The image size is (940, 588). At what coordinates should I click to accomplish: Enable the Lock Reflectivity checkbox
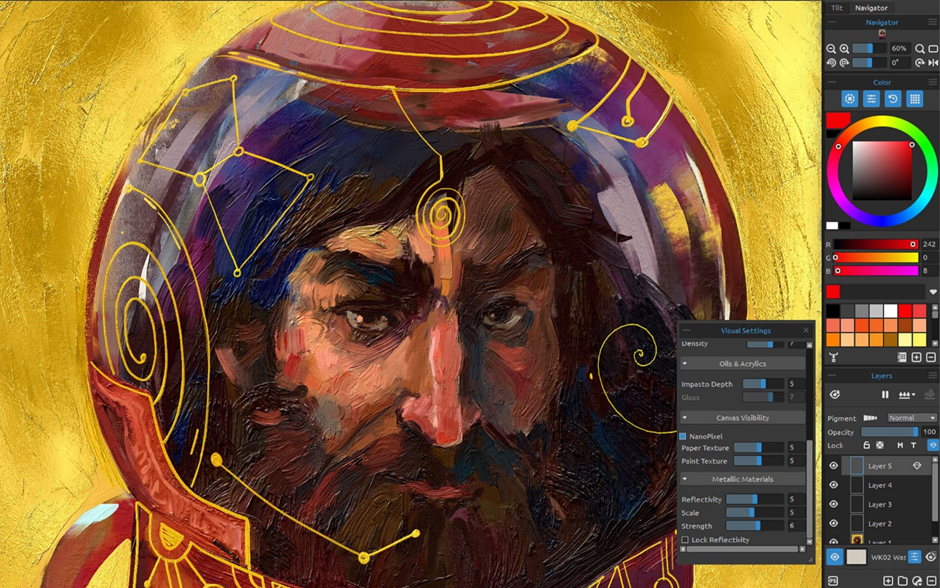tap(685, 539)
